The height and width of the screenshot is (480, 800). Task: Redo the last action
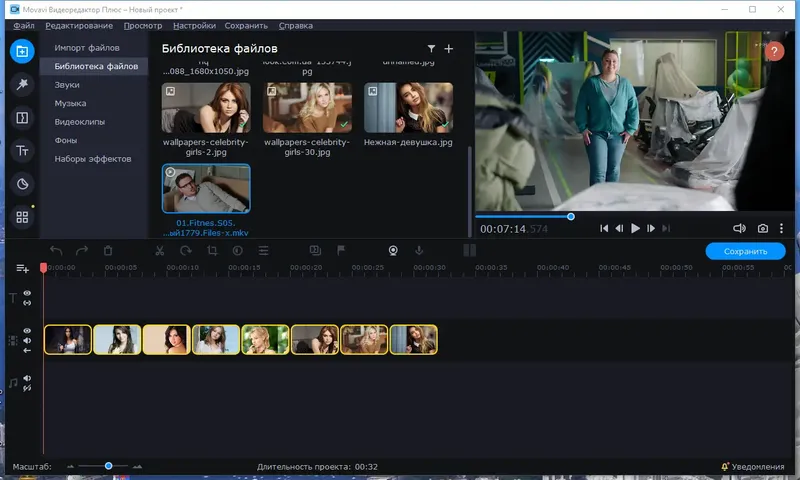82,250
